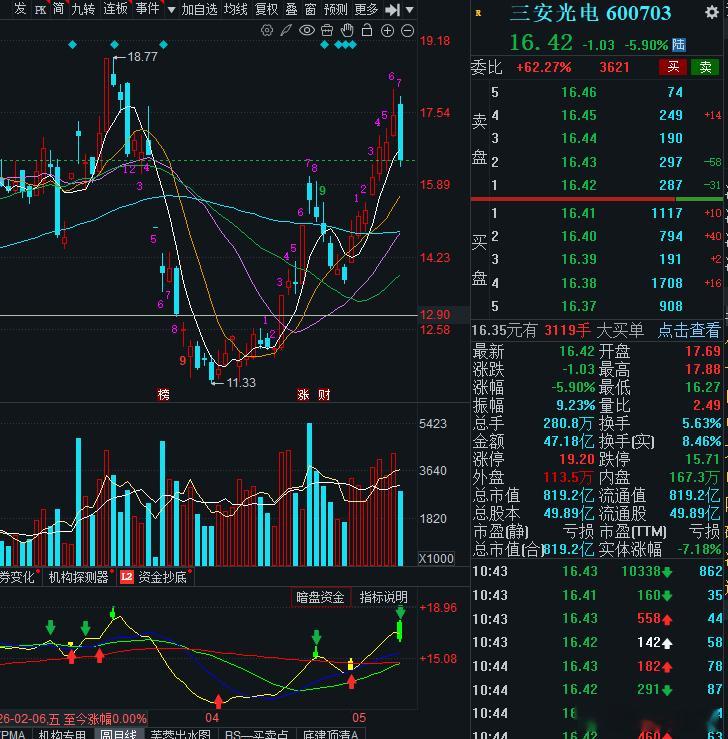The height and width of the screenshot is (739, 728).
Task: Click the X1000 volume scale label
Action: point(436,558)
